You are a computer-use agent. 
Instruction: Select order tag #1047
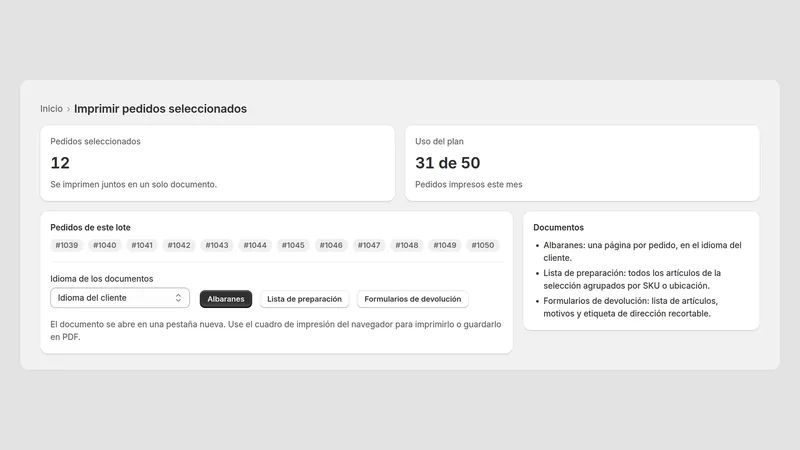coord(369,245)
